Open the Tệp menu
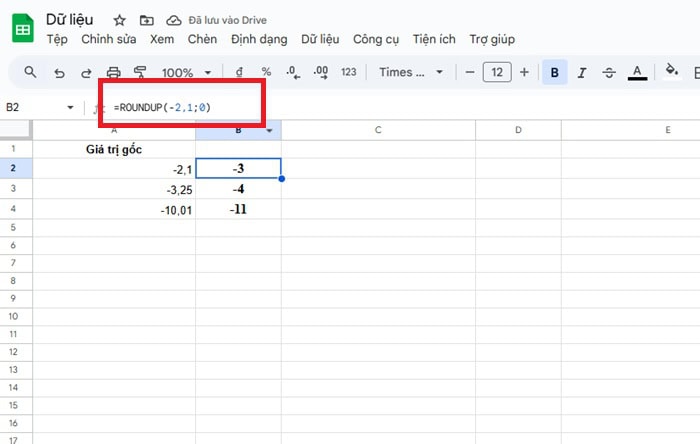This screenshot has width=700, height=444. pos(57,39)
